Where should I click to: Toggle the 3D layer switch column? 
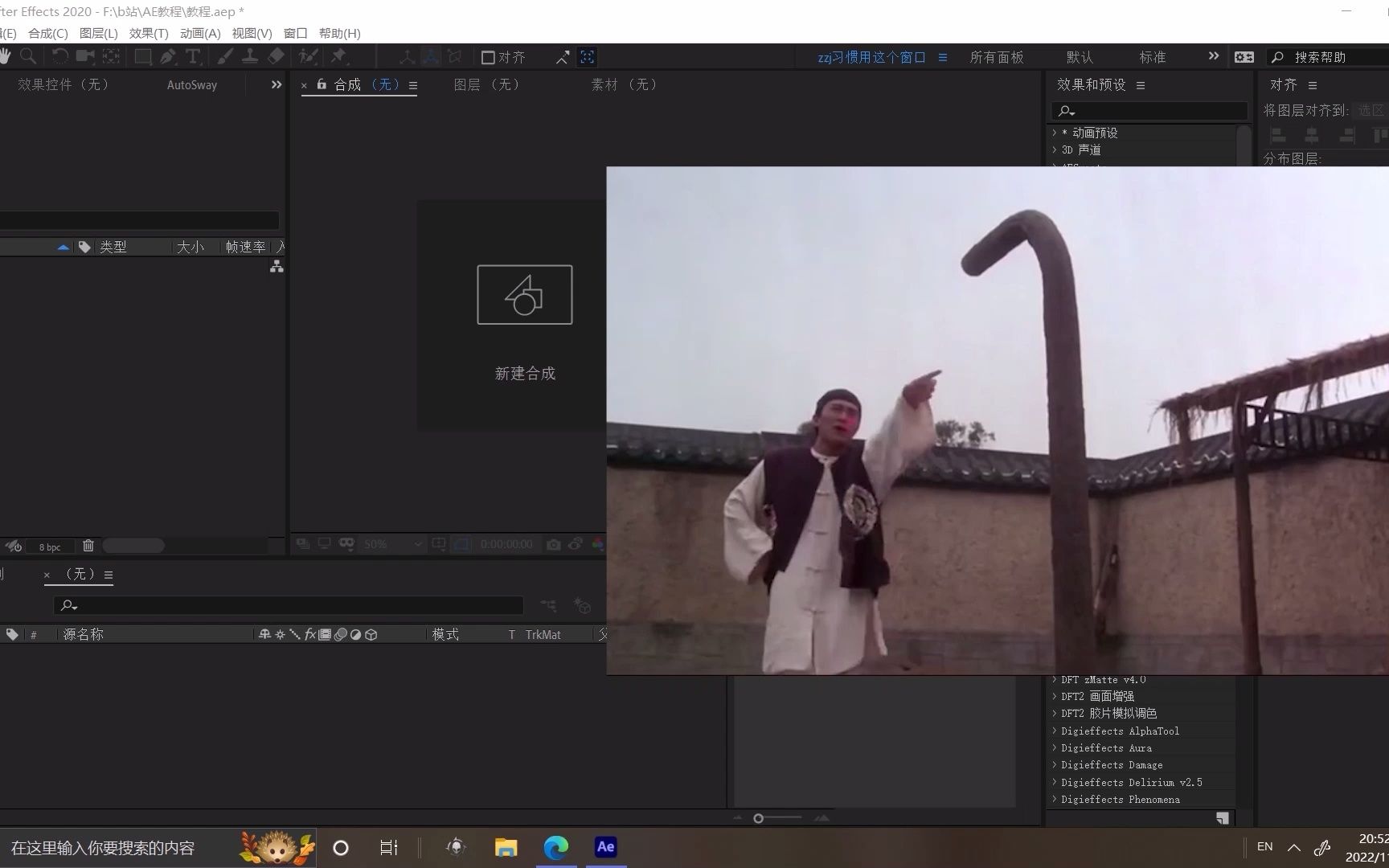coord(371,634)
